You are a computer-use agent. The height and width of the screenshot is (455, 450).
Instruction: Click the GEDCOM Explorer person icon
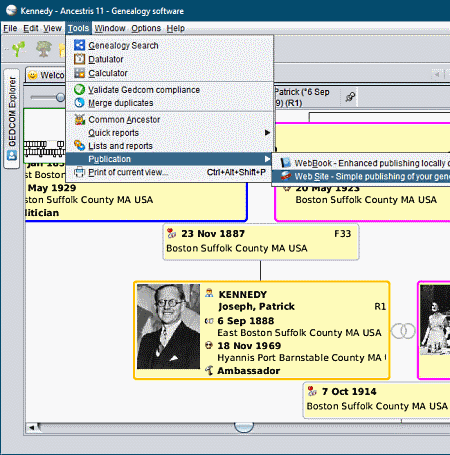coord(12,155)
